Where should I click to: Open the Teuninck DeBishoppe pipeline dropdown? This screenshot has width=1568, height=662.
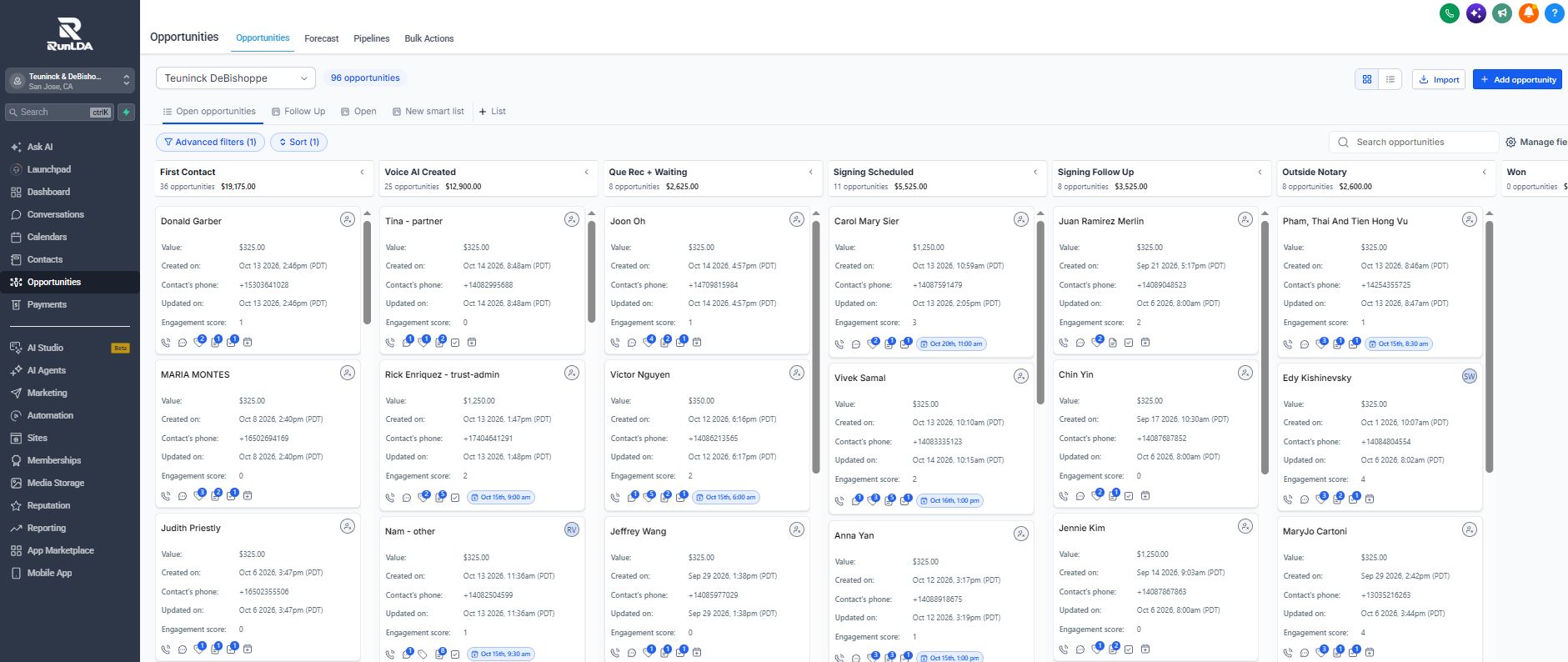click(236, 78)
